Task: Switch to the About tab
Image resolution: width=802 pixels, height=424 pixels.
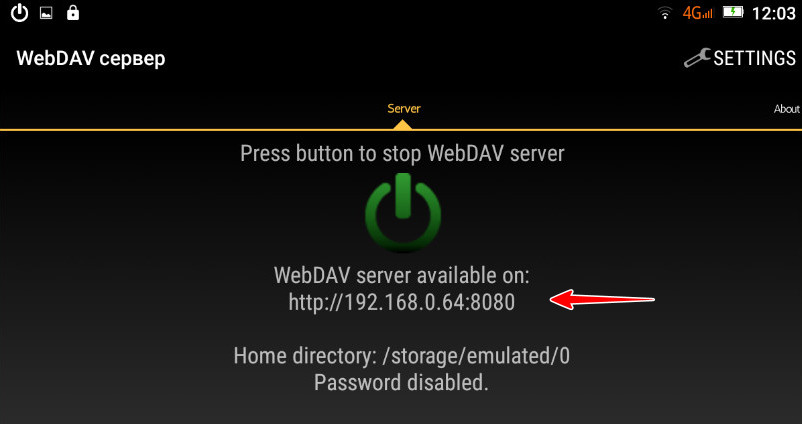Action: tap(787, 109)
